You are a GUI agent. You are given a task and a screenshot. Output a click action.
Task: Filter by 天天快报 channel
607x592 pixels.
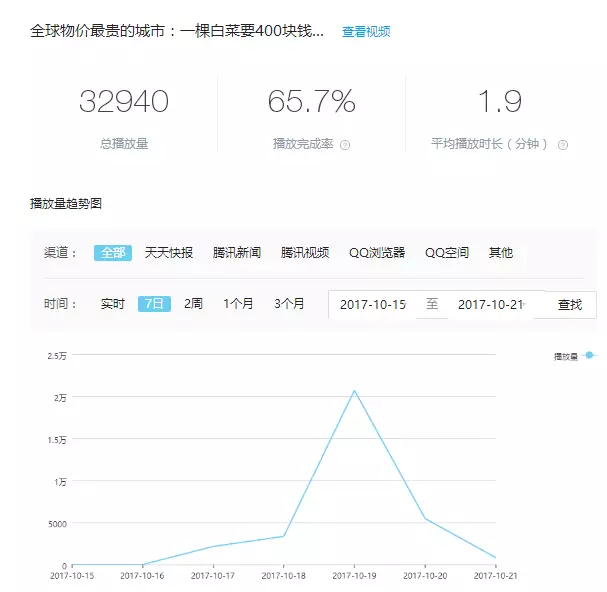[169, 253]
